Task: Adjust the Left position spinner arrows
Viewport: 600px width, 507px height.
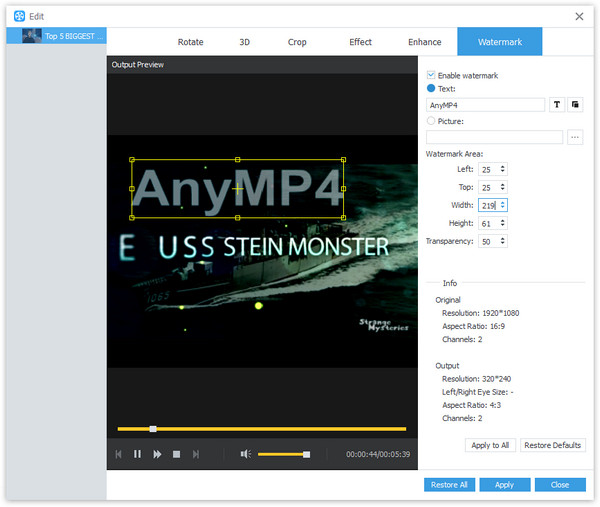Action: tap(502, 169)
